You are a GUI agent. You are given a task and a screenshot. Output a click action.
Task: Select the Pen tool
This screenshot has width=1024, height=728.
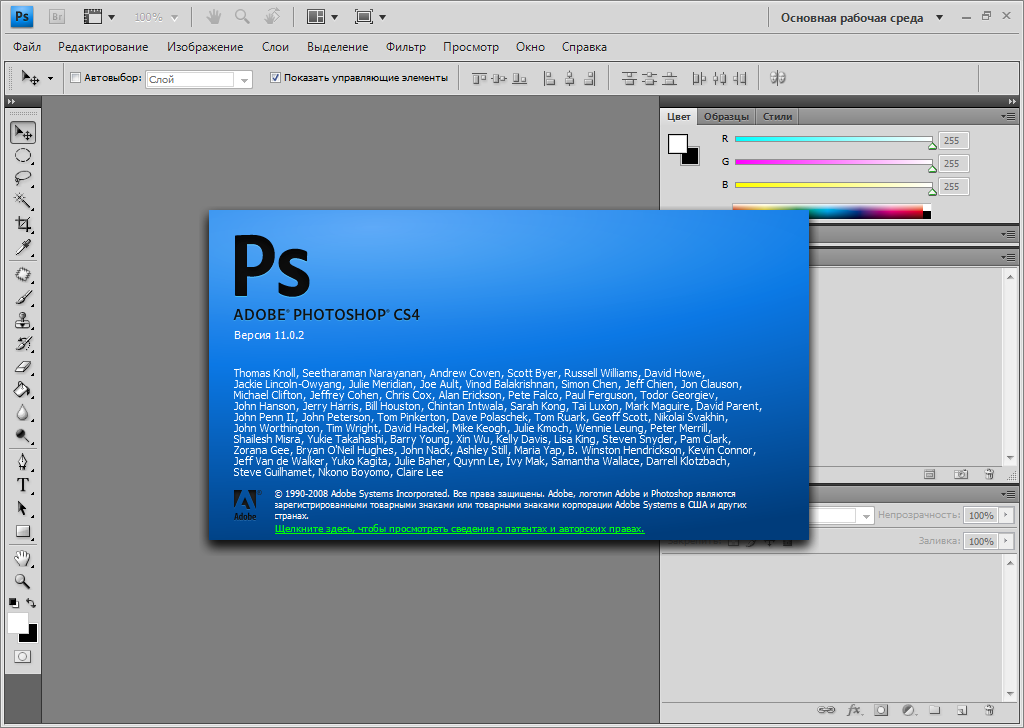[x=23, y=462]
